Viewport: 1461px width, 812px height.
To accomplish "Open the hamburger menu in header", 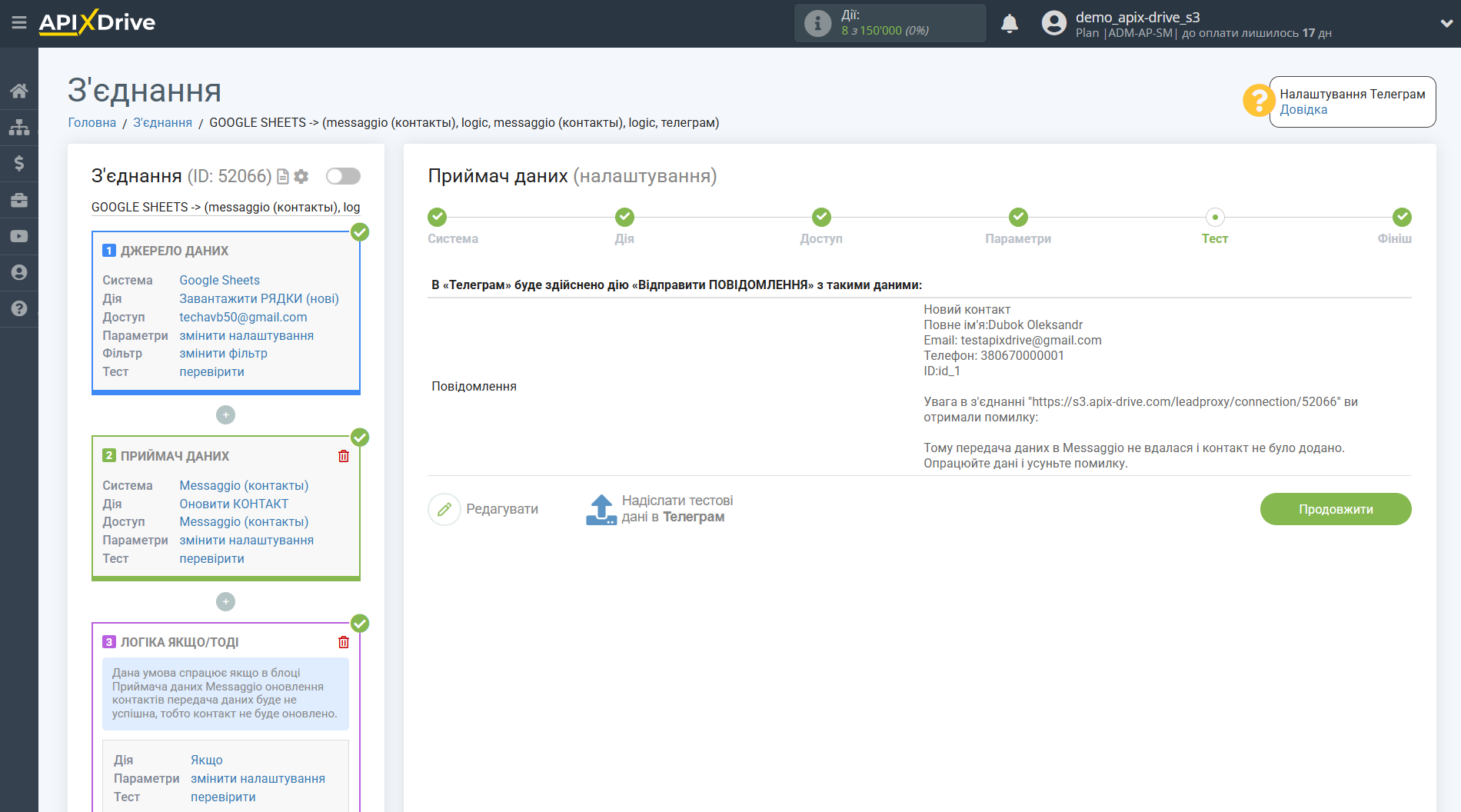I will coord(19,23).
